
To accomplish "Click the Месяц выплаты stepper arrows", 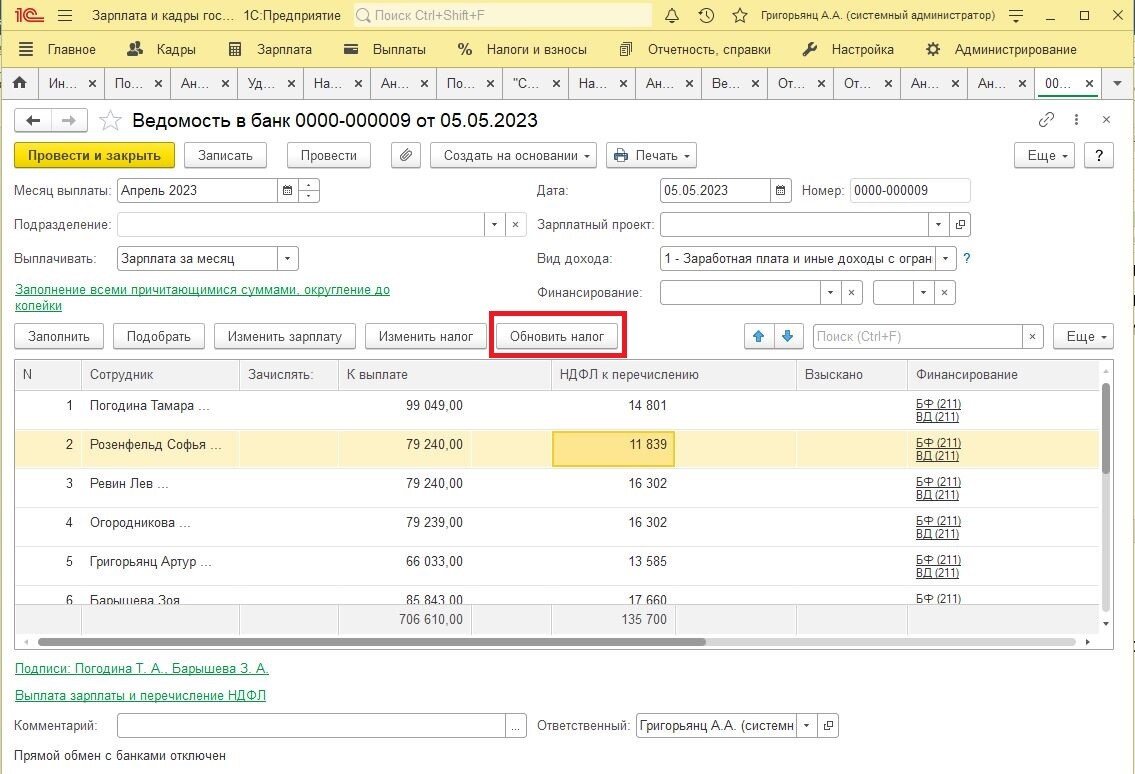I will [308, 190].
